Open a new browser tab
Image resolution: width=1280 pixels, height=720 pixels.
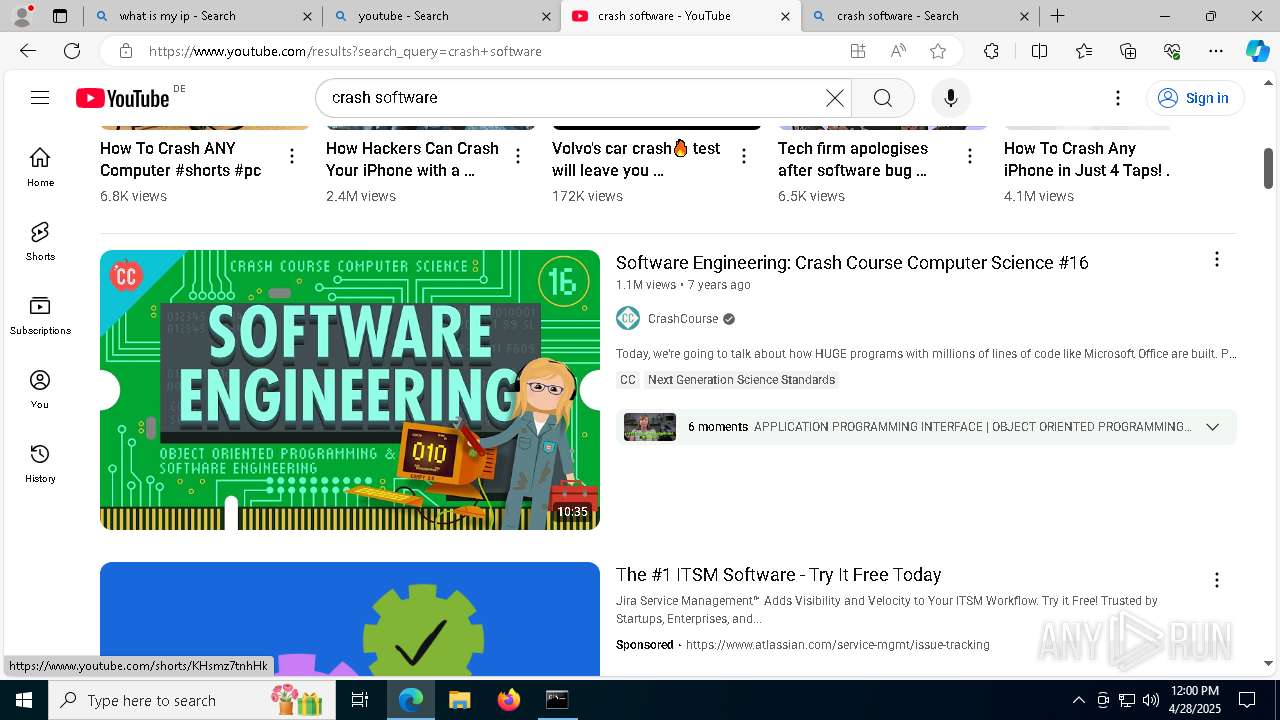point(1057,16)
